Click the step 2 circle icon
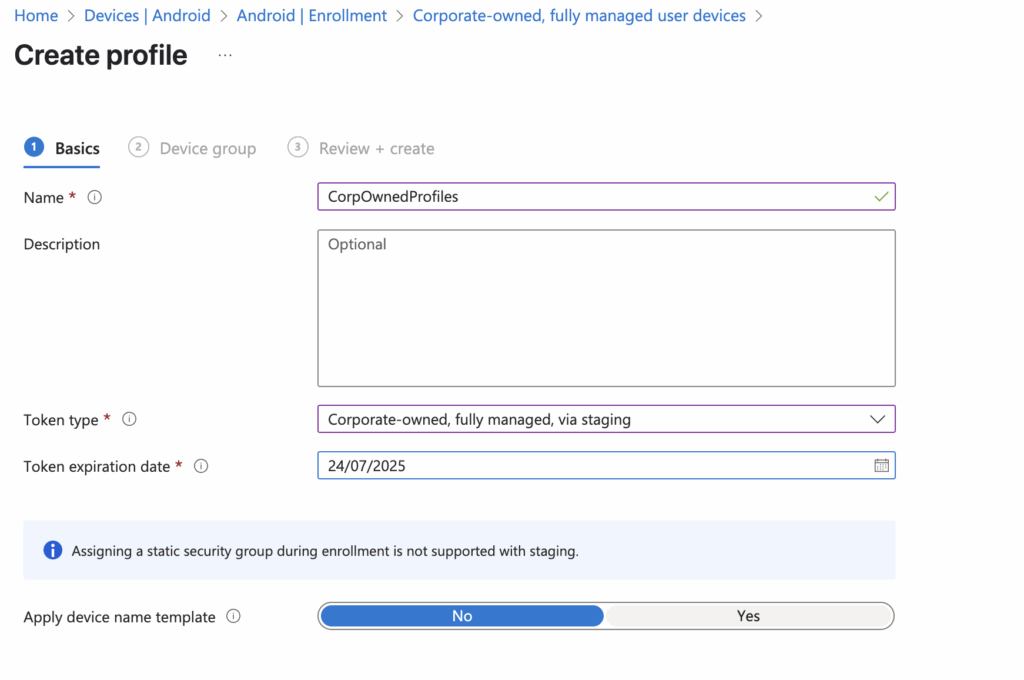 pos(138,147)
